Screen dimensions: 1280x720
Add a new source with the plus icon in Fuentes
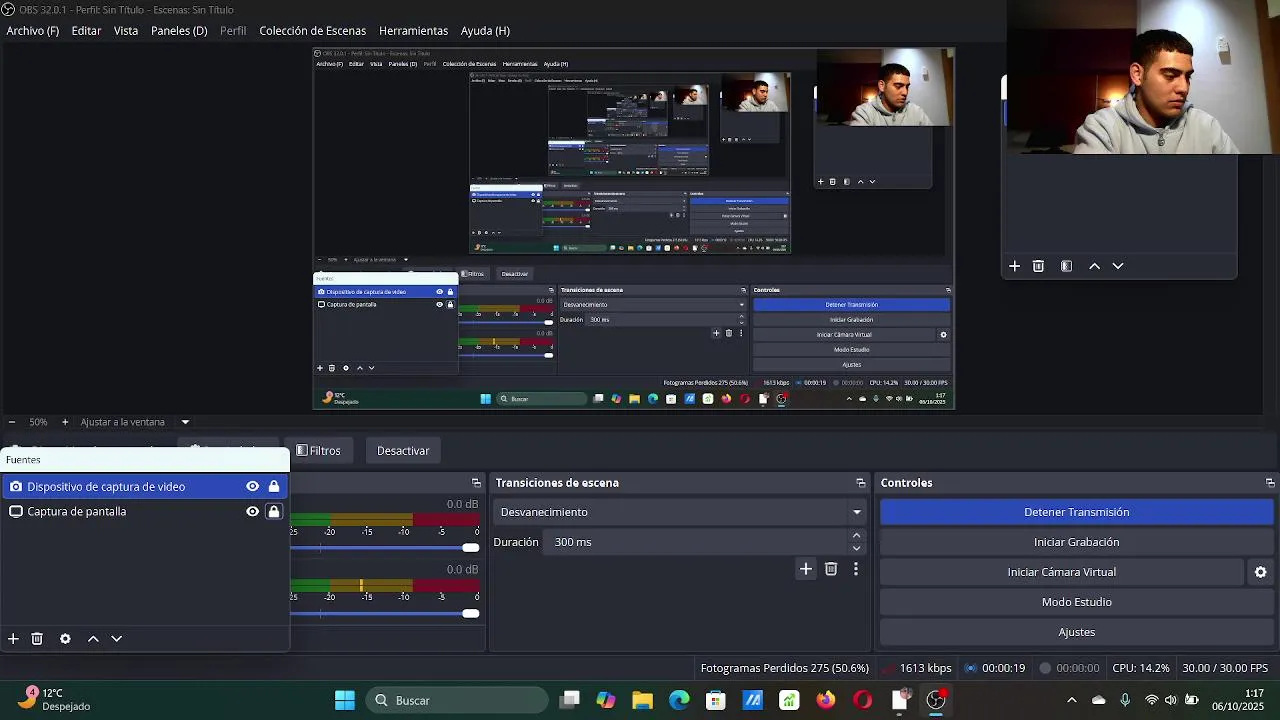(x=13, y=639)
